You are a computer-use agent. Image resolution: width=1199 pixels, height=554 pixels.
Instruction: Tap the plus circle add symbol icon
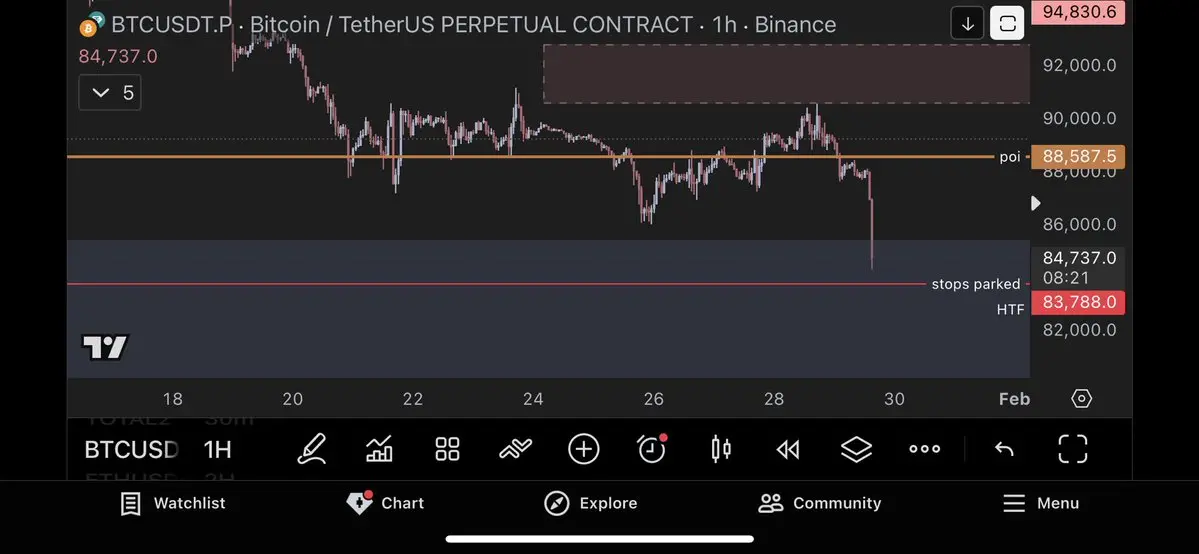click(583, 449)
